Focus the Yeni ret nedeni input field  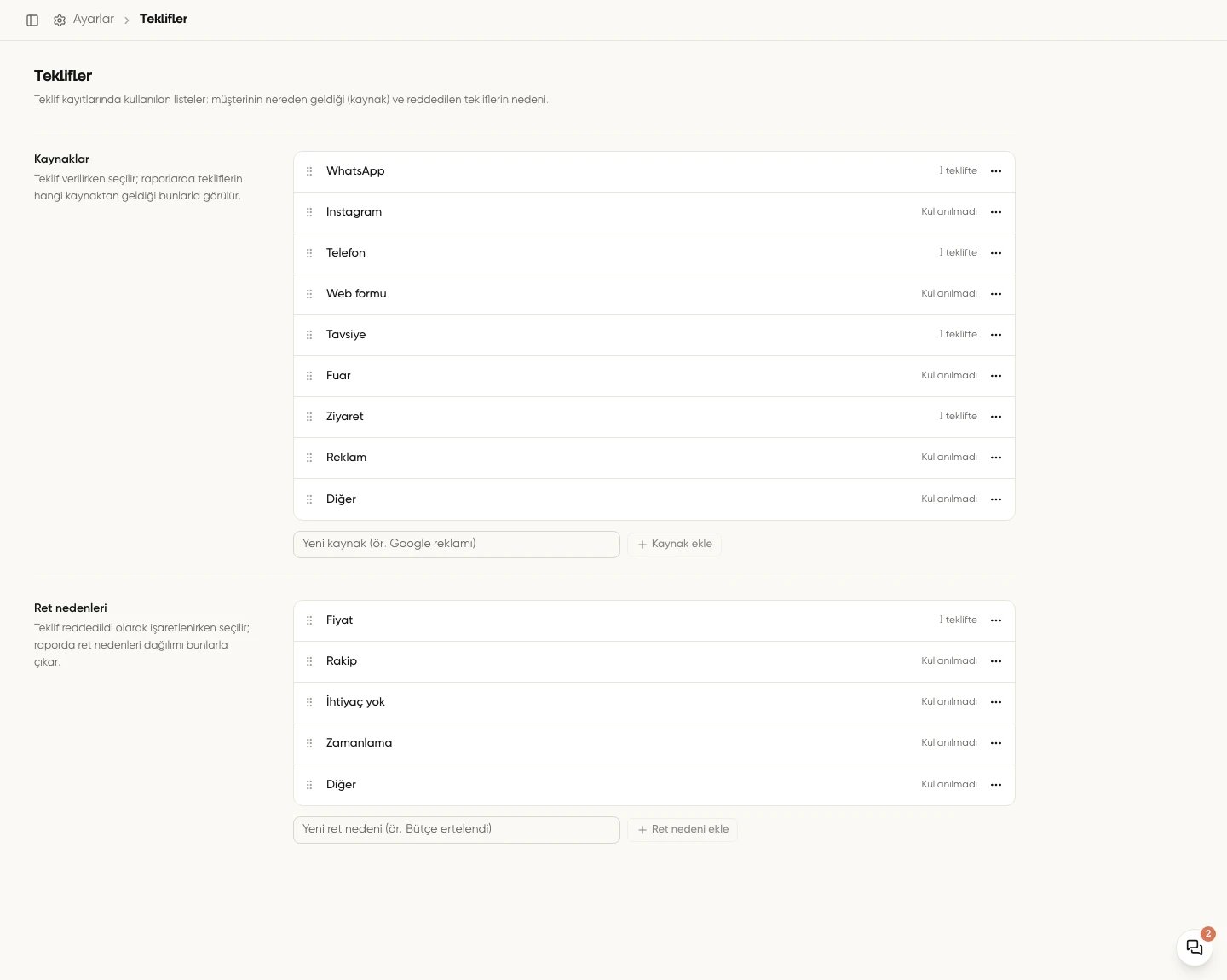coord(457,830)
